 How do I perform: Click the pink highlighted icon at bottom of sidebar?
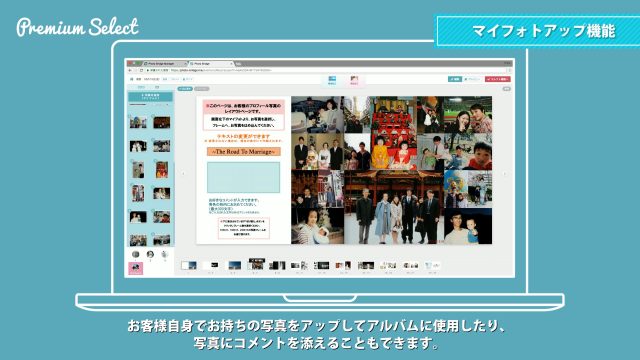point(136,268)
